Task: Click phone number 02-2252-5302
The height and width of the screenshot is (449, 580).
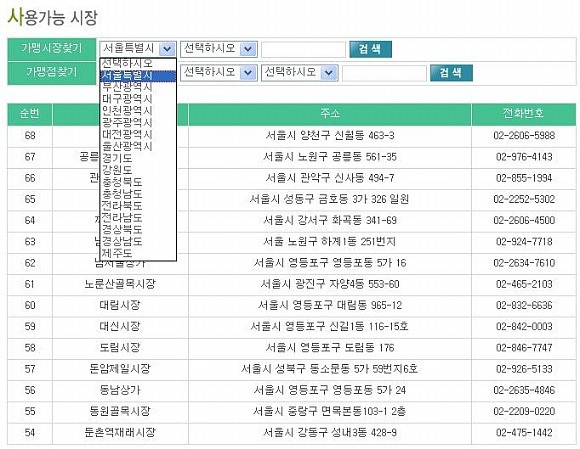Action: [524, 199]
